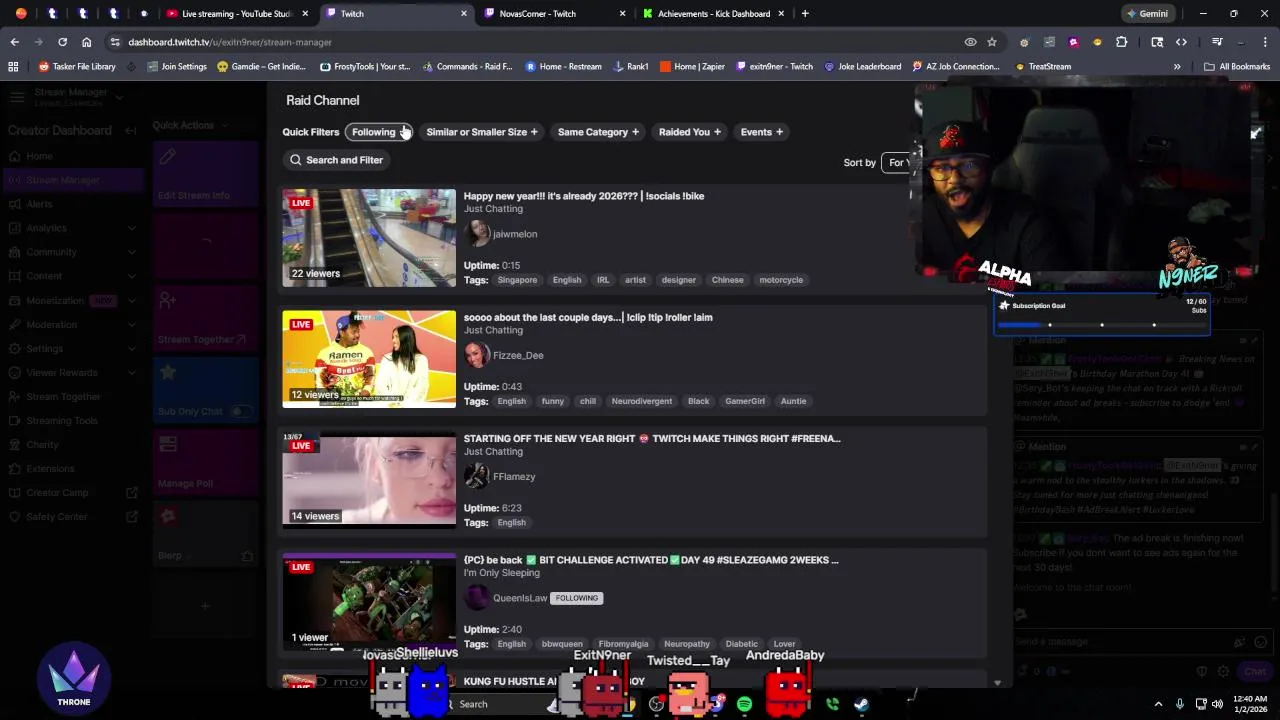Screen dimensions: 1280x720
Task: Open the Joke Leaderboard bookmark
Action: (862, 66)
